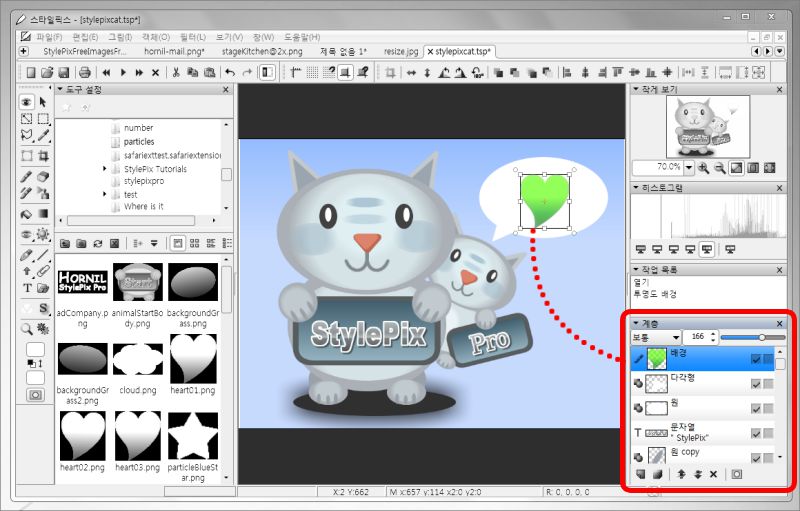This screenshot has width=800, height=511.
Task: Click the play arrow toolbar icon
Action: click(123, 72)
